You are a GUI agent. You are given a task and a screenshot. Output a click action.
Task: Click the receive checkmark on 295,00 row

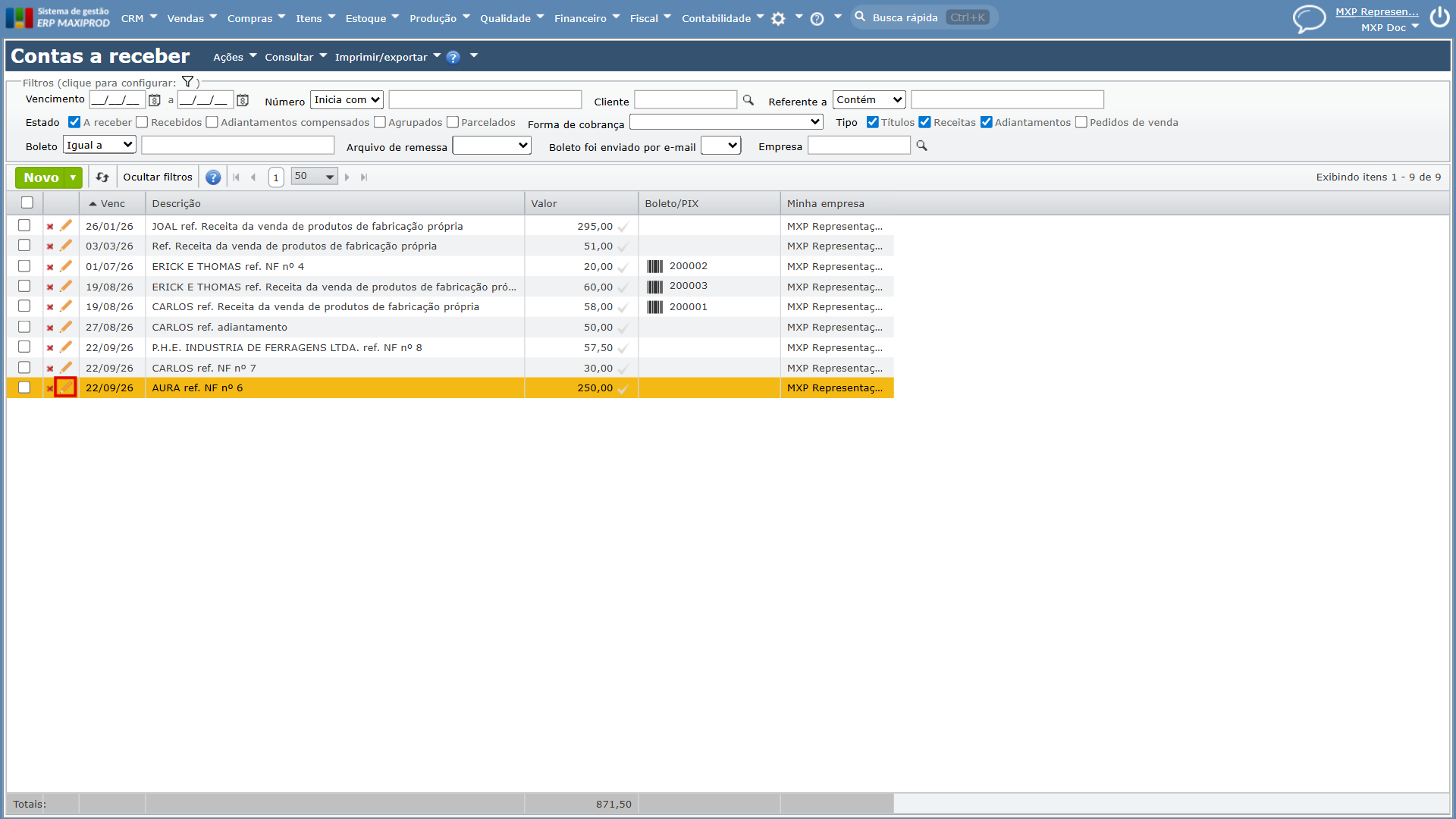tap(623, 227)
